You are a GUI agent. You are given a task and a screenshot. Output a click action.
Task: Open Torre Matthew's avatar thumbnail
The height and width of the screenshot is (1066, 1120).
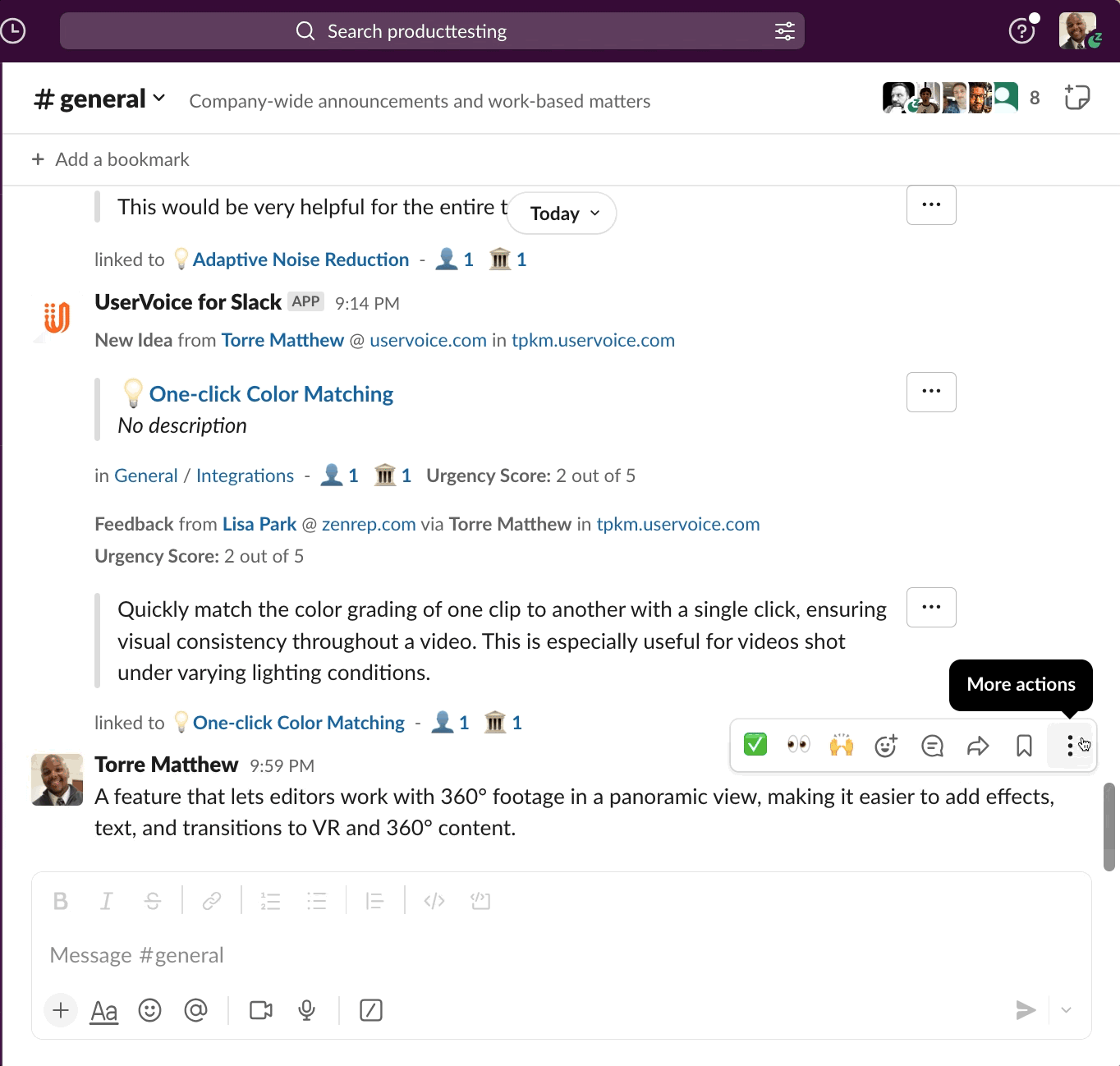point(57,779)
